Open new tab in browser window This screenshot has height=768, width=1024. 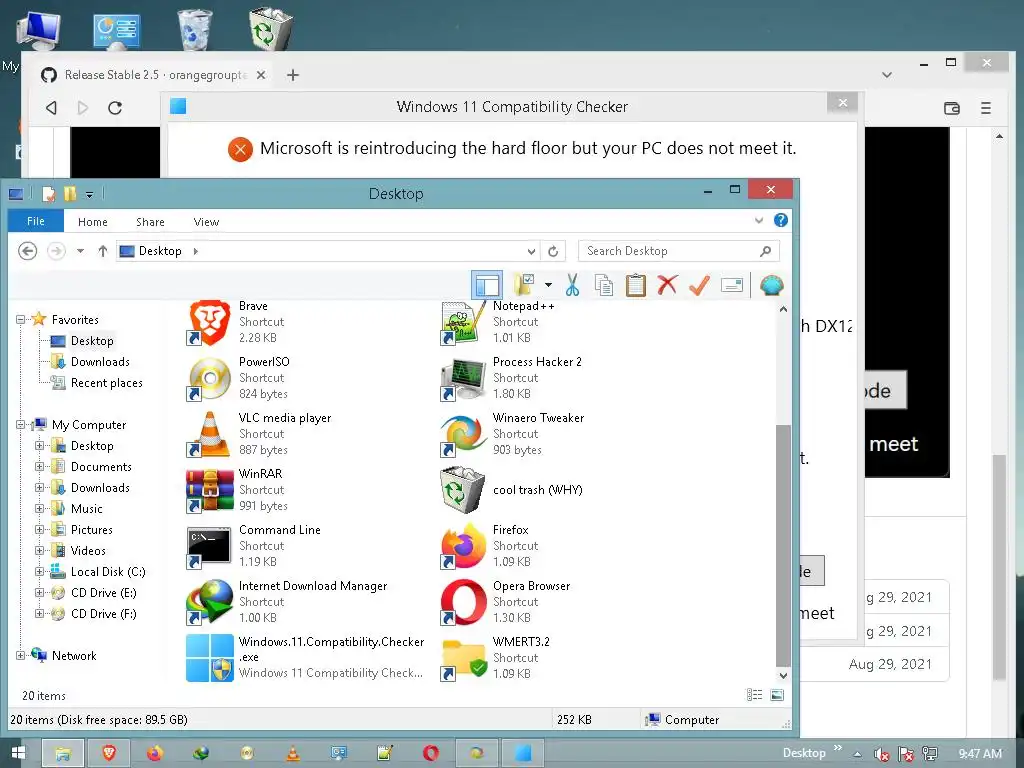(x=293, y=75)
